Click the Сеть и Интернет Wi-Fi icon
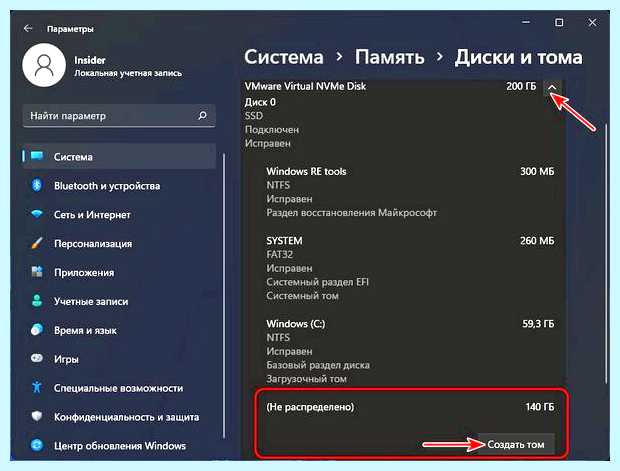Image resolution: width=620 pixels, height=471 pixels. (37, 214)
